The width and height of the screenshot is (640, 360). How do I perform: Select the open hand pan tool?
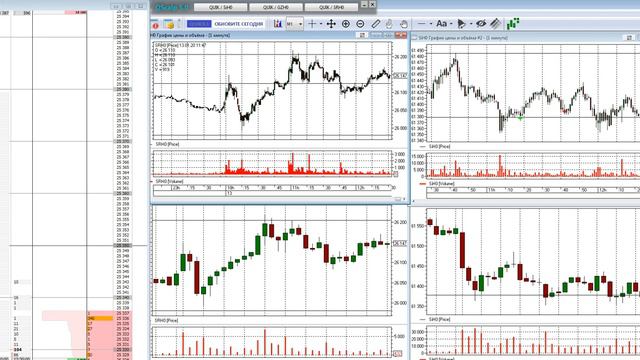404,24
